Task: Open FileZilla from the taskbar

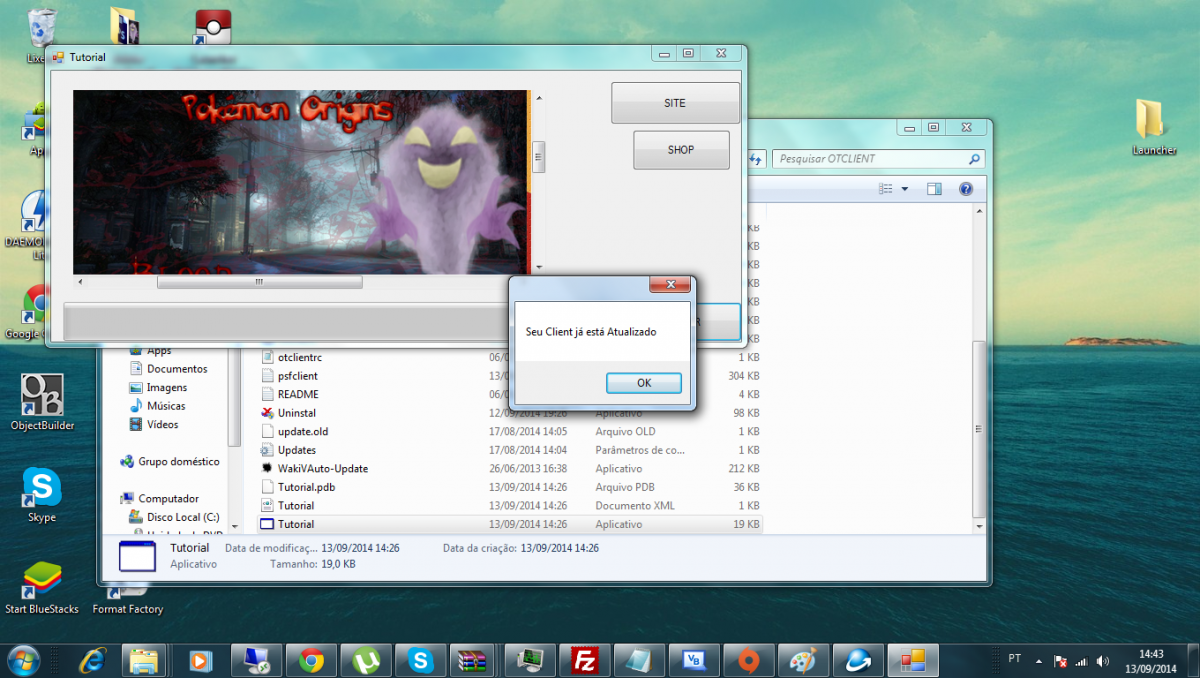Action: pyautogui.click(x=583, y=660)
